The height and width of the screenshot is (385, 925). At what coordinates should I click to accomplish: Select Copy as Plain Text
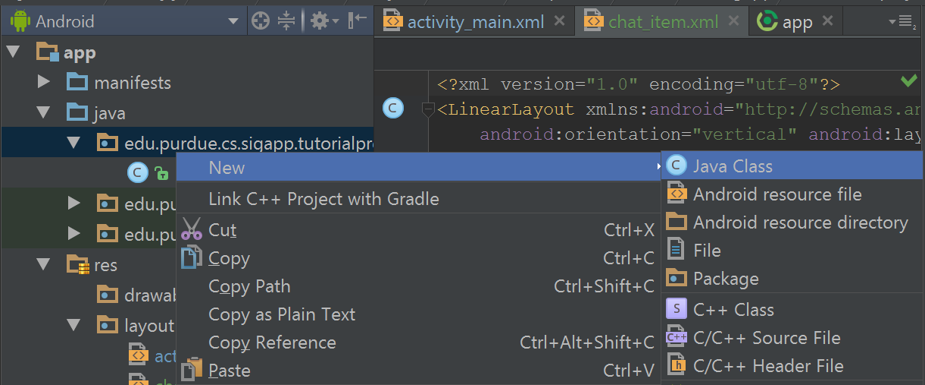(419, 314)
